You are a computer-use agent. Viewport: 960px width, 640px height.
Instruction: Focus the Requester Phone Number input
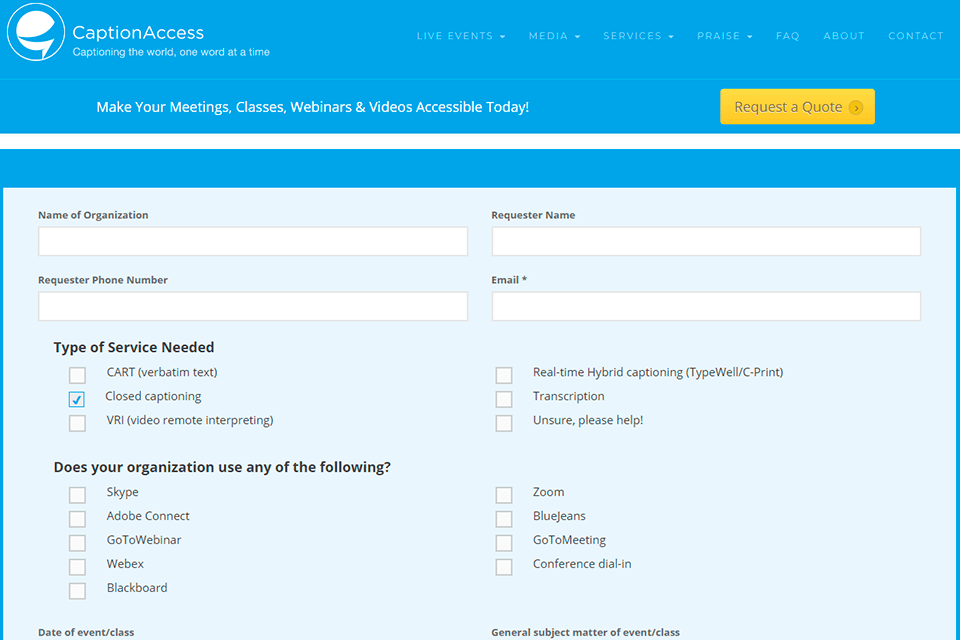253,306
